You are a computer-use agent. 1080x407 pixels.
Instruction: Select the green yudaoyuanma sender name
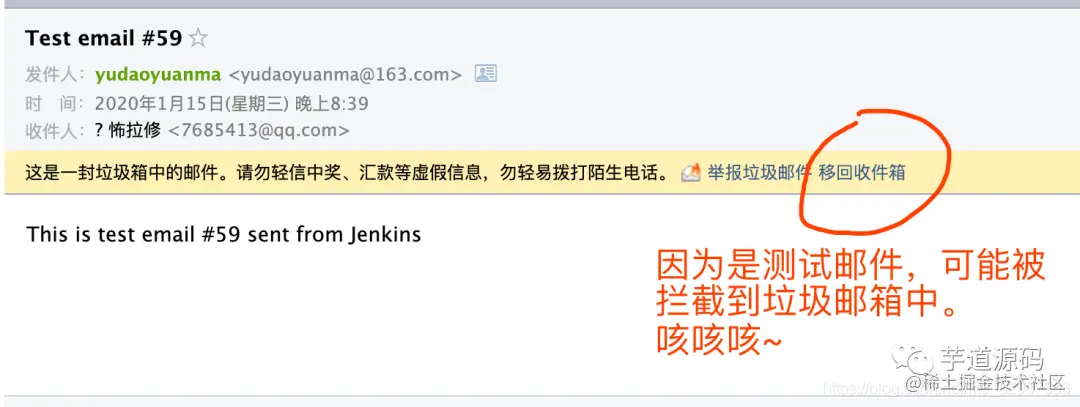158,74
